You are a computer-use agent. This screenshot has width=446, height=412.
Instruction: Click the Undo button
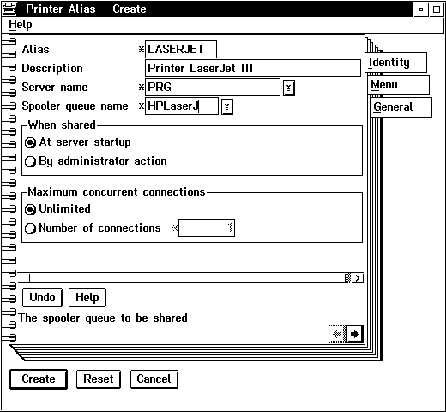pyautogui.click(x=42, y=297)
